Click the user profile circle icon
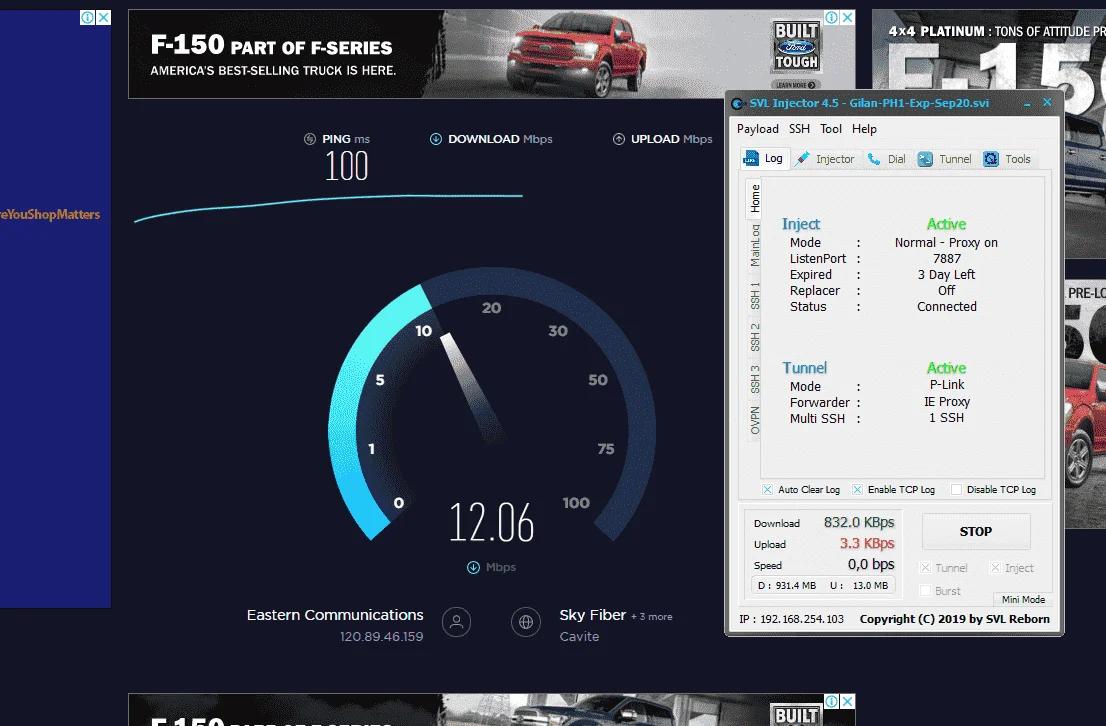The width and height of the screenshot is (1106, 726). point(456,622)
